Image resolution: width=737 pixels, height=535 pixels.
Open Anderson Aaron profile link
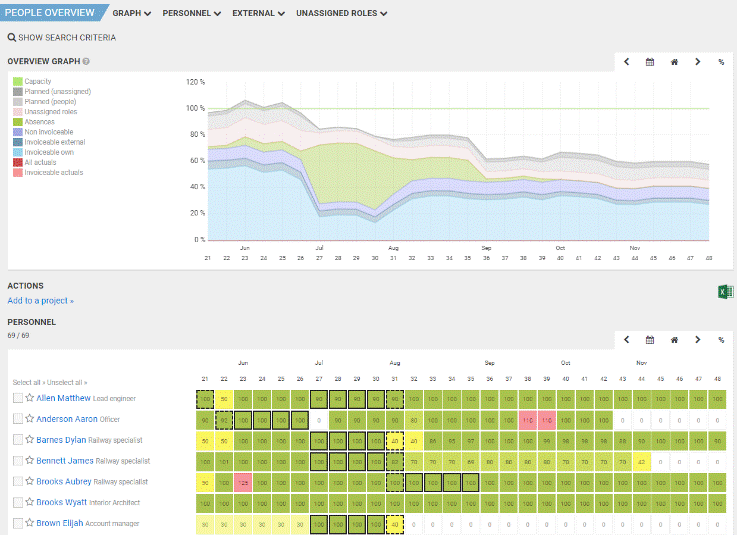click(x=67, y=418)
